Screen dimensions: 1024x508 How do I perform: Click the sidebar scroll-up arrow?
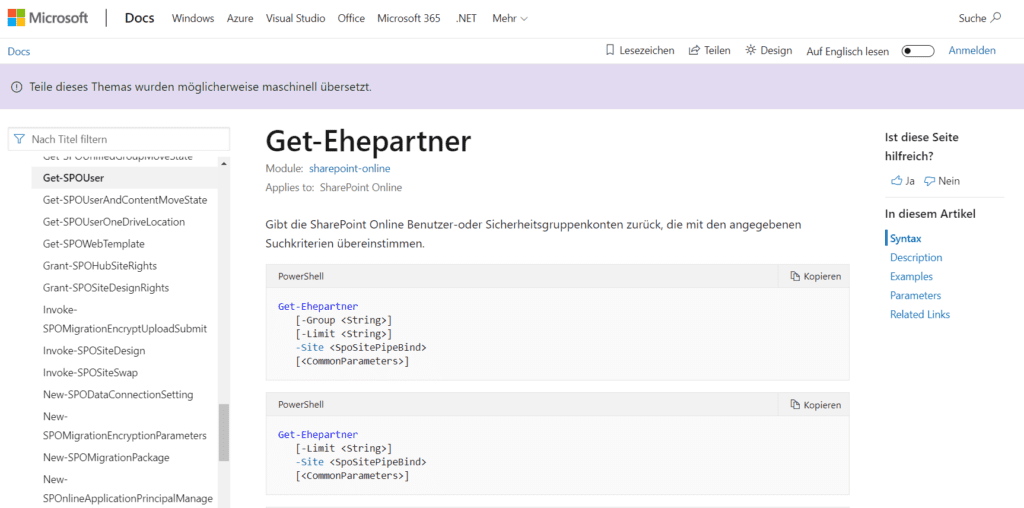pos(223,163)
